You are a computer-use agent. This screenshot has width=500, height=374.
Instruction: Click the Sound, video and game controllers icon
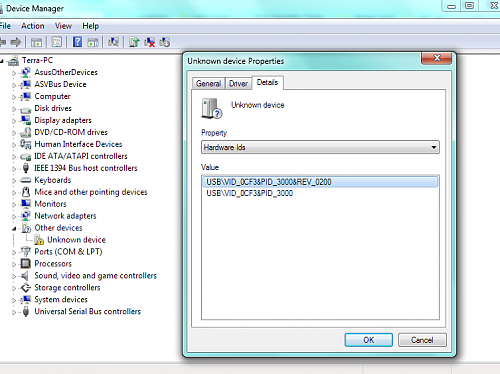(25, 276)
